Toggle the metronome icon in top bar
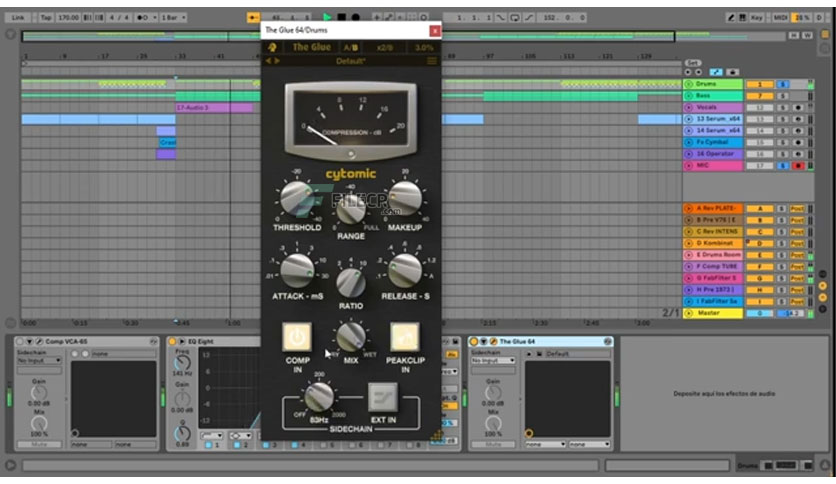 143,18
